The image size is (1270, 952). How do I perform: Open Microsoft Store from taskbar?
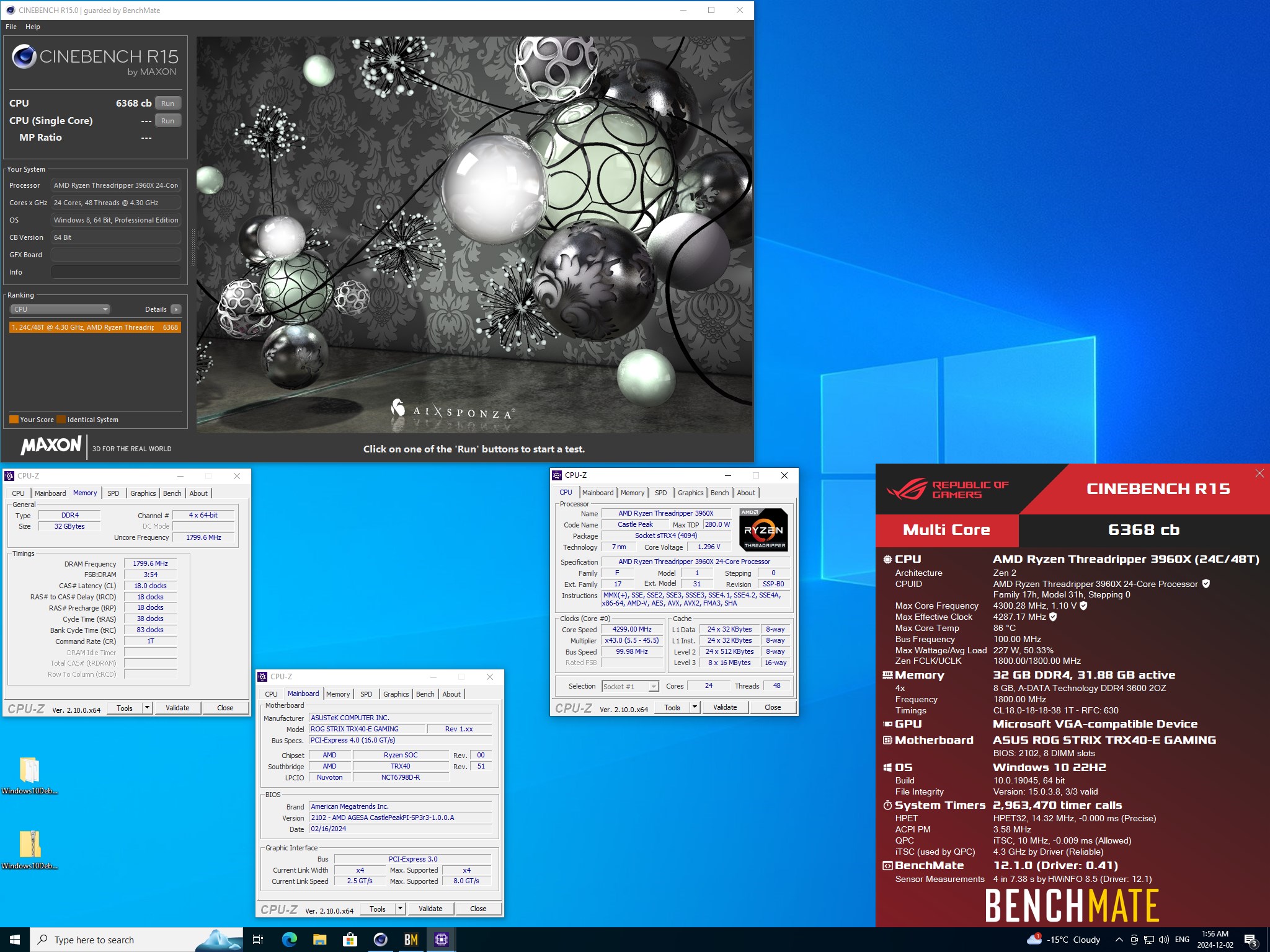350,940
